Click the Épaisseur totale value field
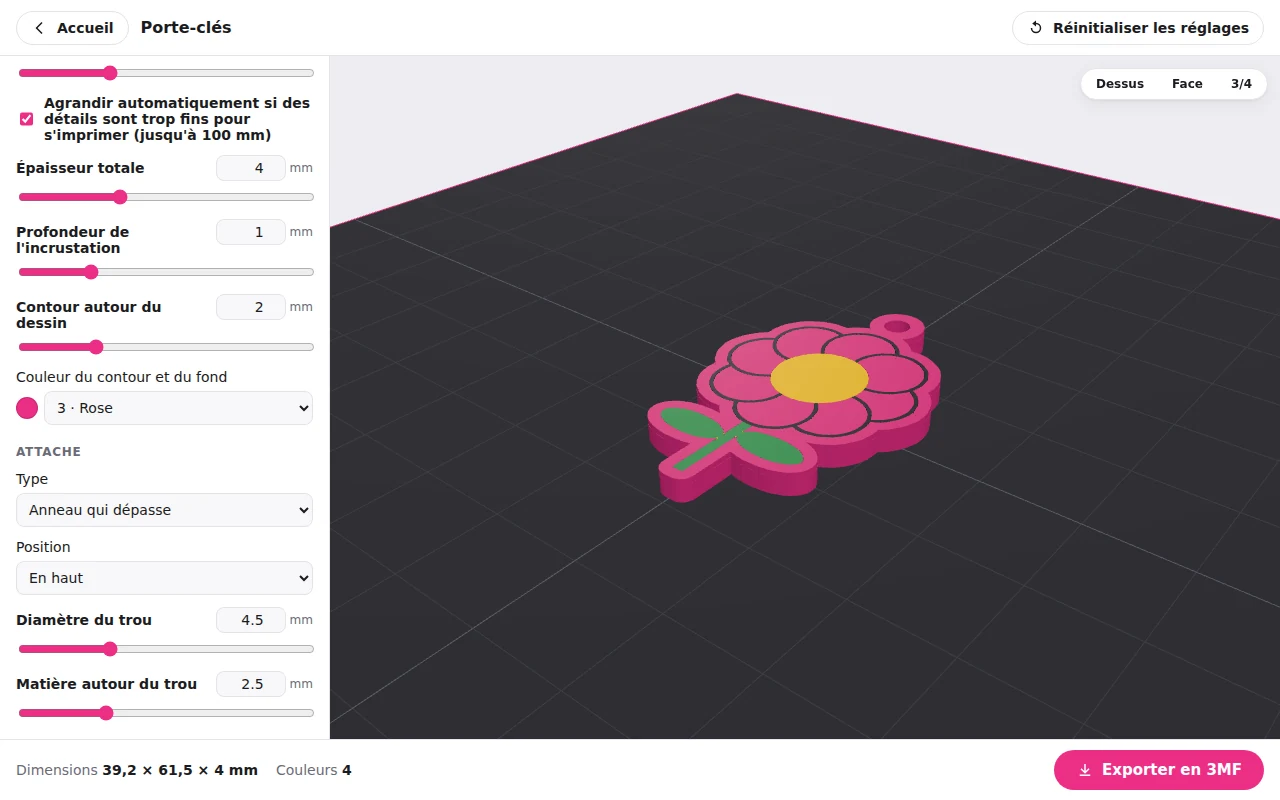1280x800 pixels. point(251,168)
